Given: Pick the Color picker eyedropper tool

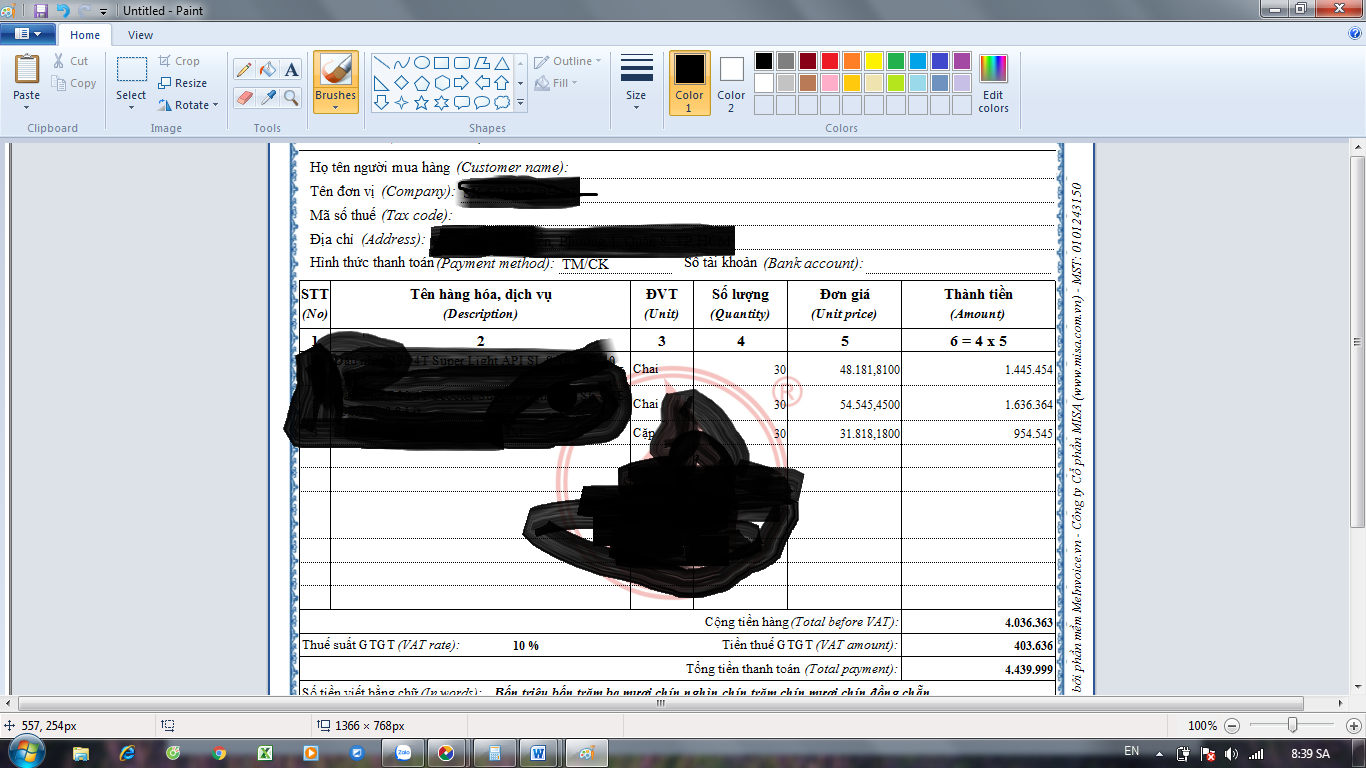Looking at the screenshot, I should click(x=267, y=97).
